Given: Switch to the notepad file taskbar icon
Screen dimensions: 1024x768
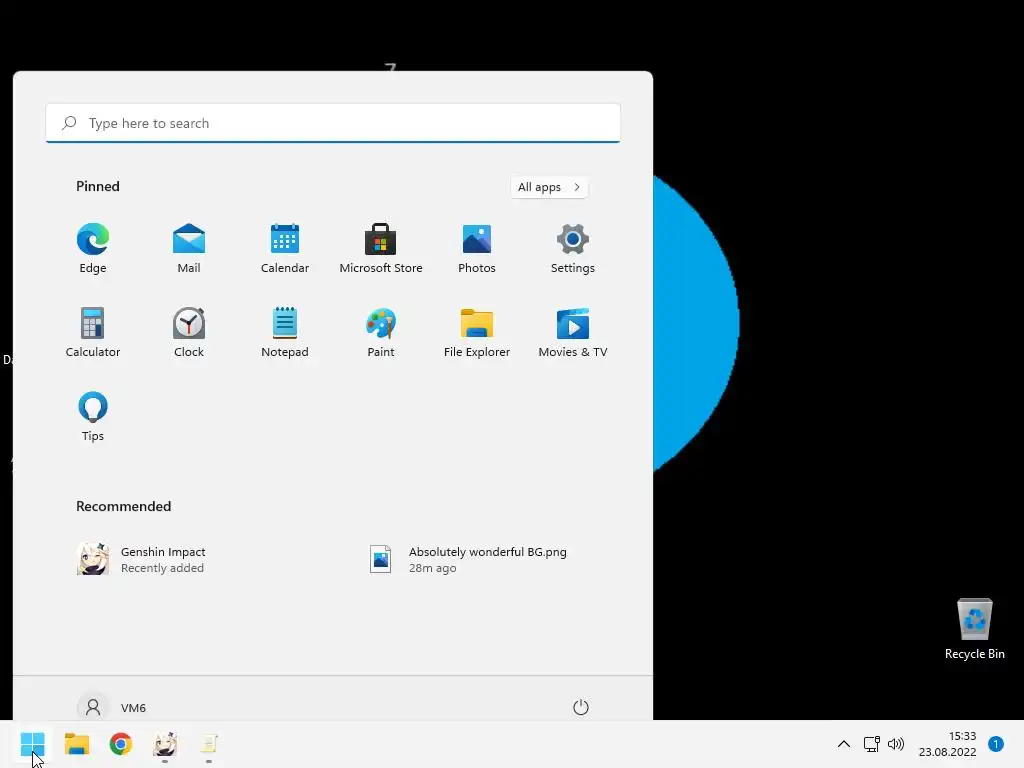Looking at the screenshot, I should click(209, 744).
